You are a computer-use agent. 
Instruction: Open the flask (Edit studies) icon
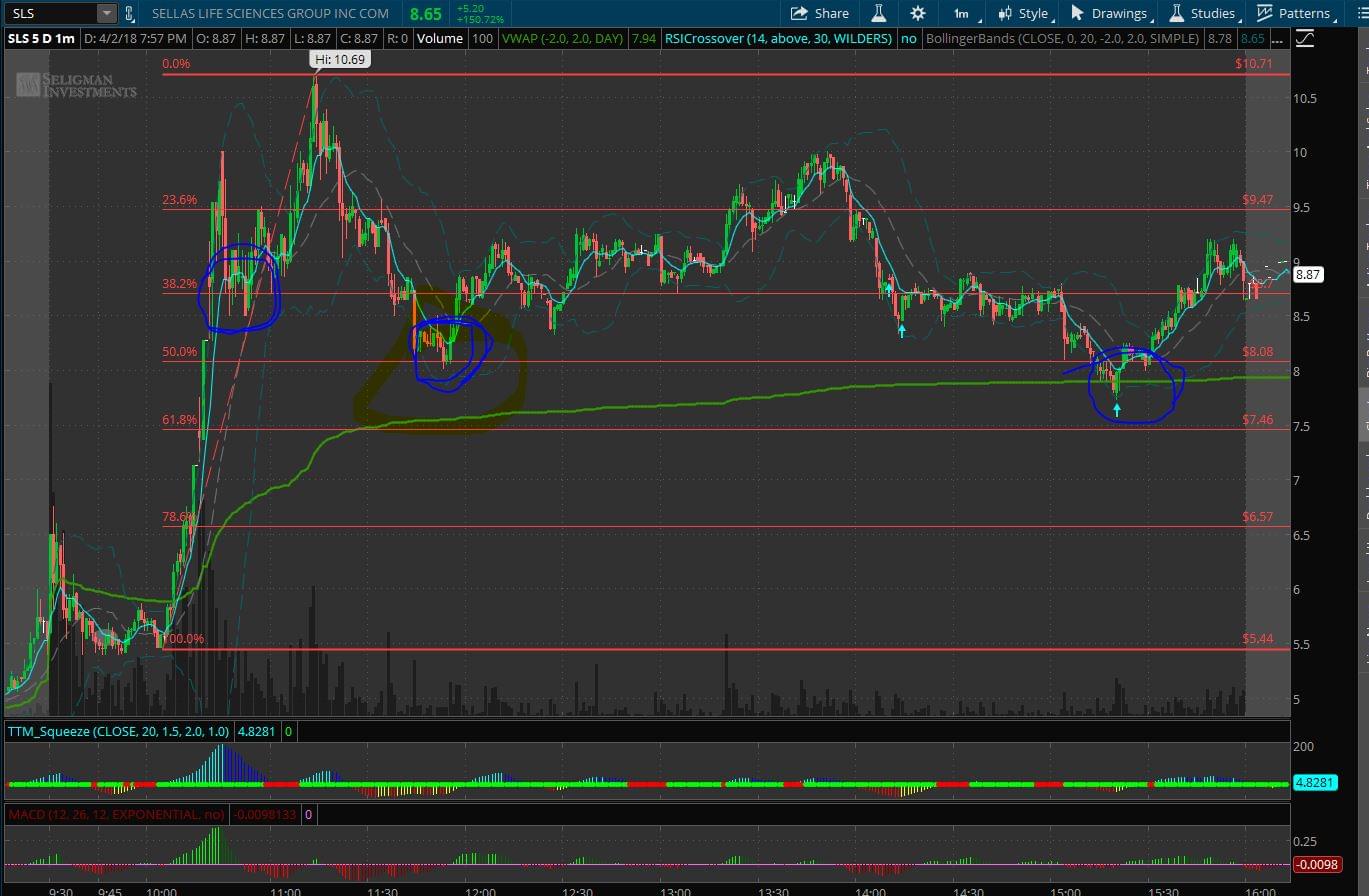[x=879, y=13]
